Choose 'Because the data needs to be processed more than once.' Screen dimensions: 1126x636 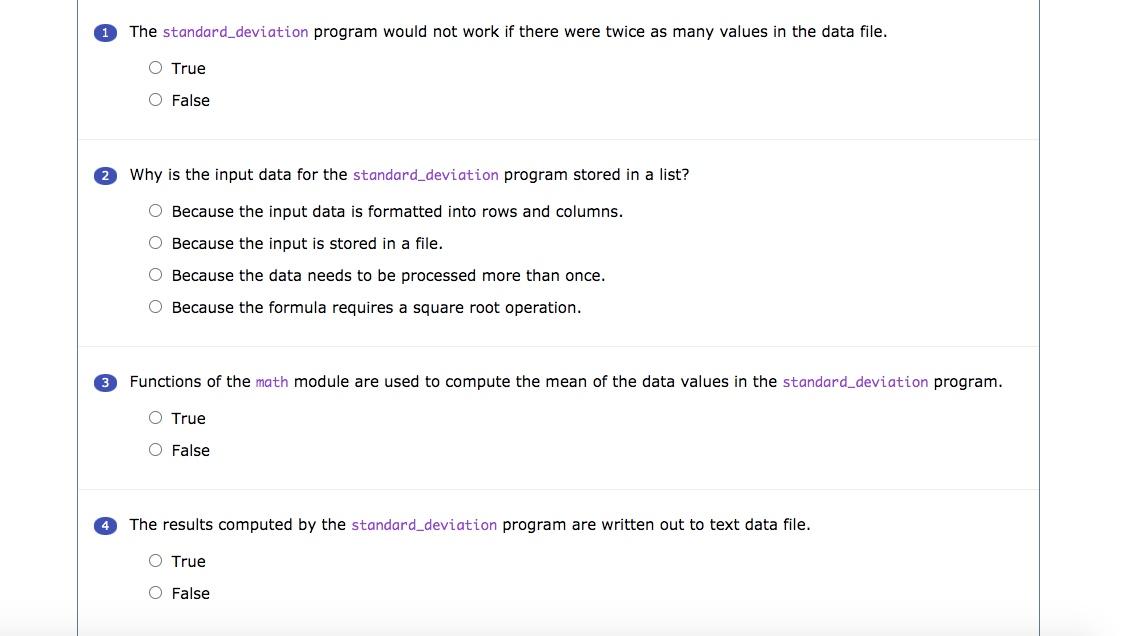point(155,274)
